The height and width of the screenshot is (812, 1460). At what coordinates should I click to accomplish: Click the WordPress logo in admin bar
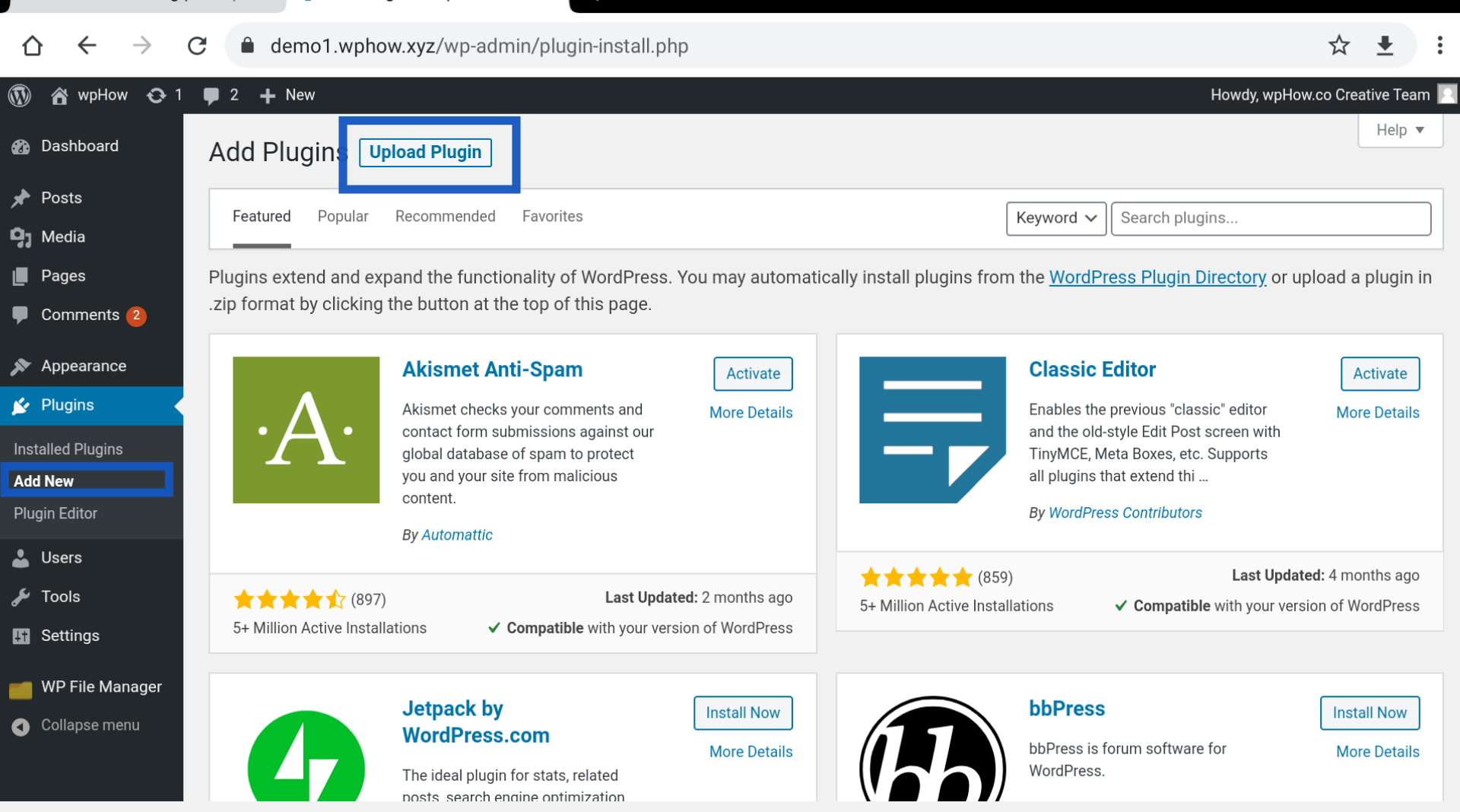20,95
